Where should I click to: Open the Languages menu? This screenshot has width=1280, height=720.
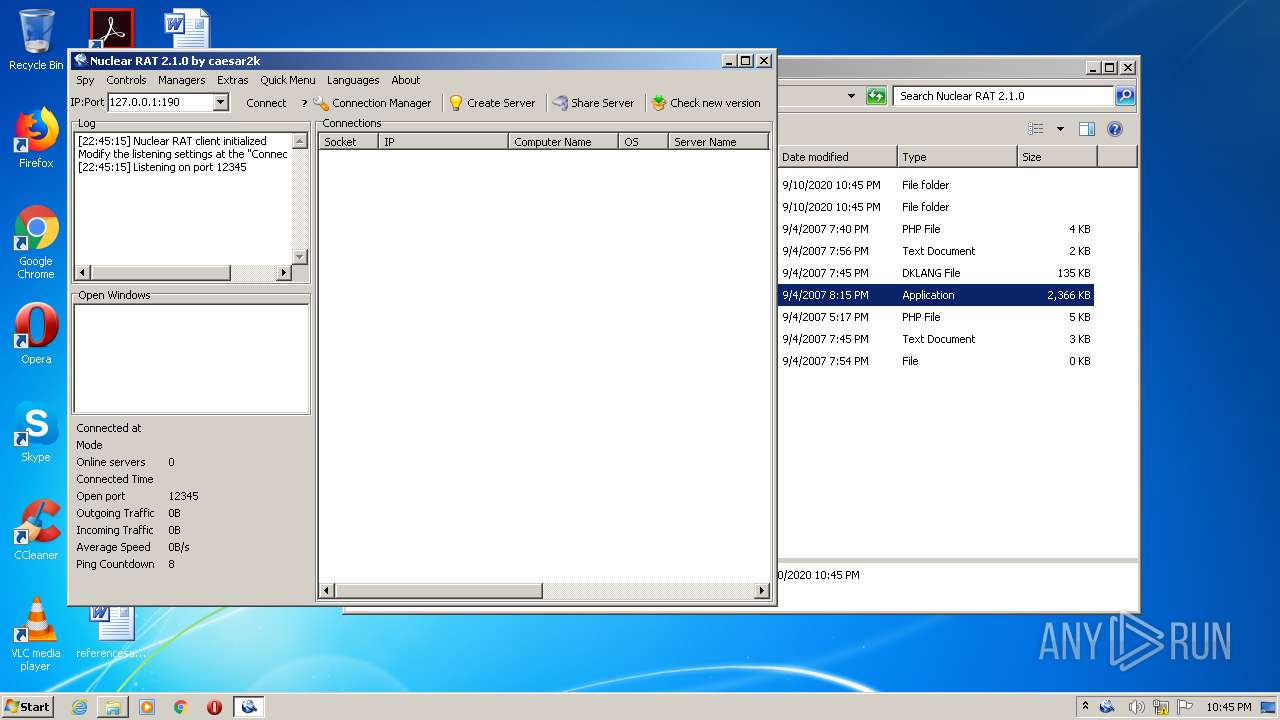click(353, 80)
